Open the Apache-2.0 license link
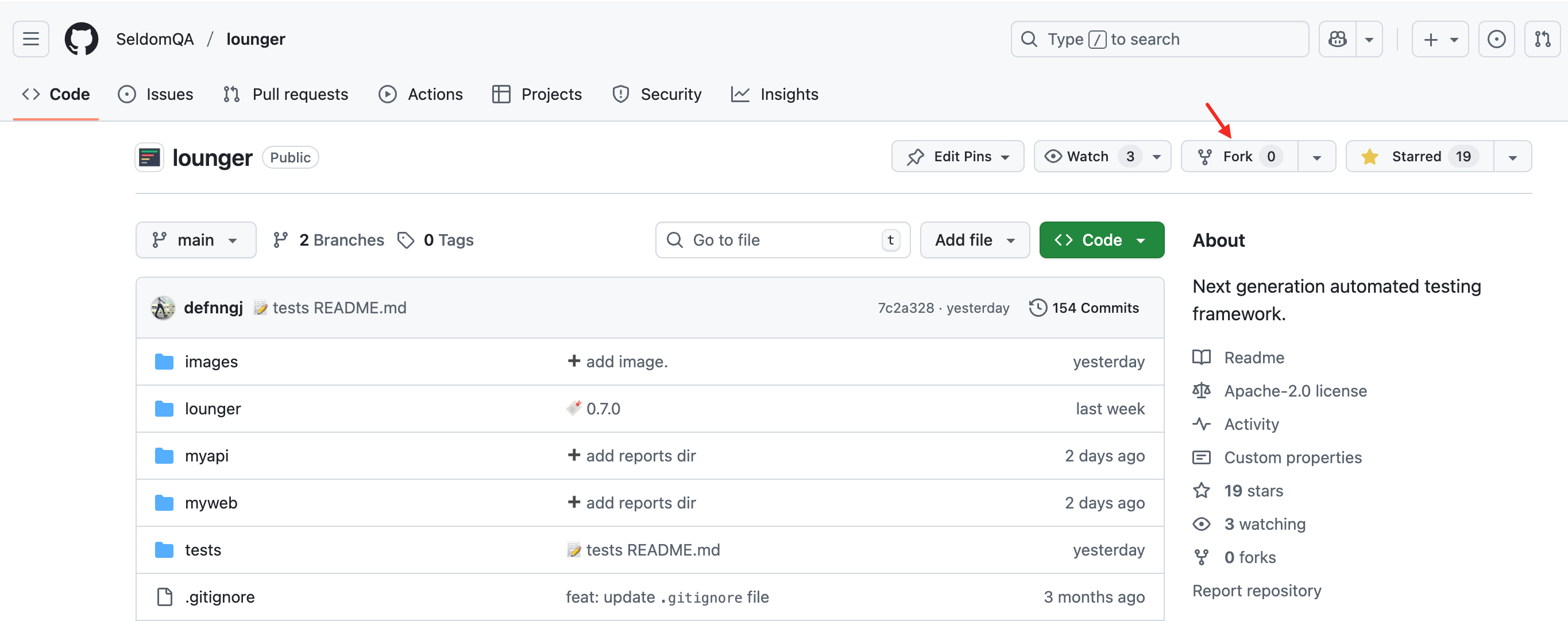1568x621 pixels. [1295, 391]
